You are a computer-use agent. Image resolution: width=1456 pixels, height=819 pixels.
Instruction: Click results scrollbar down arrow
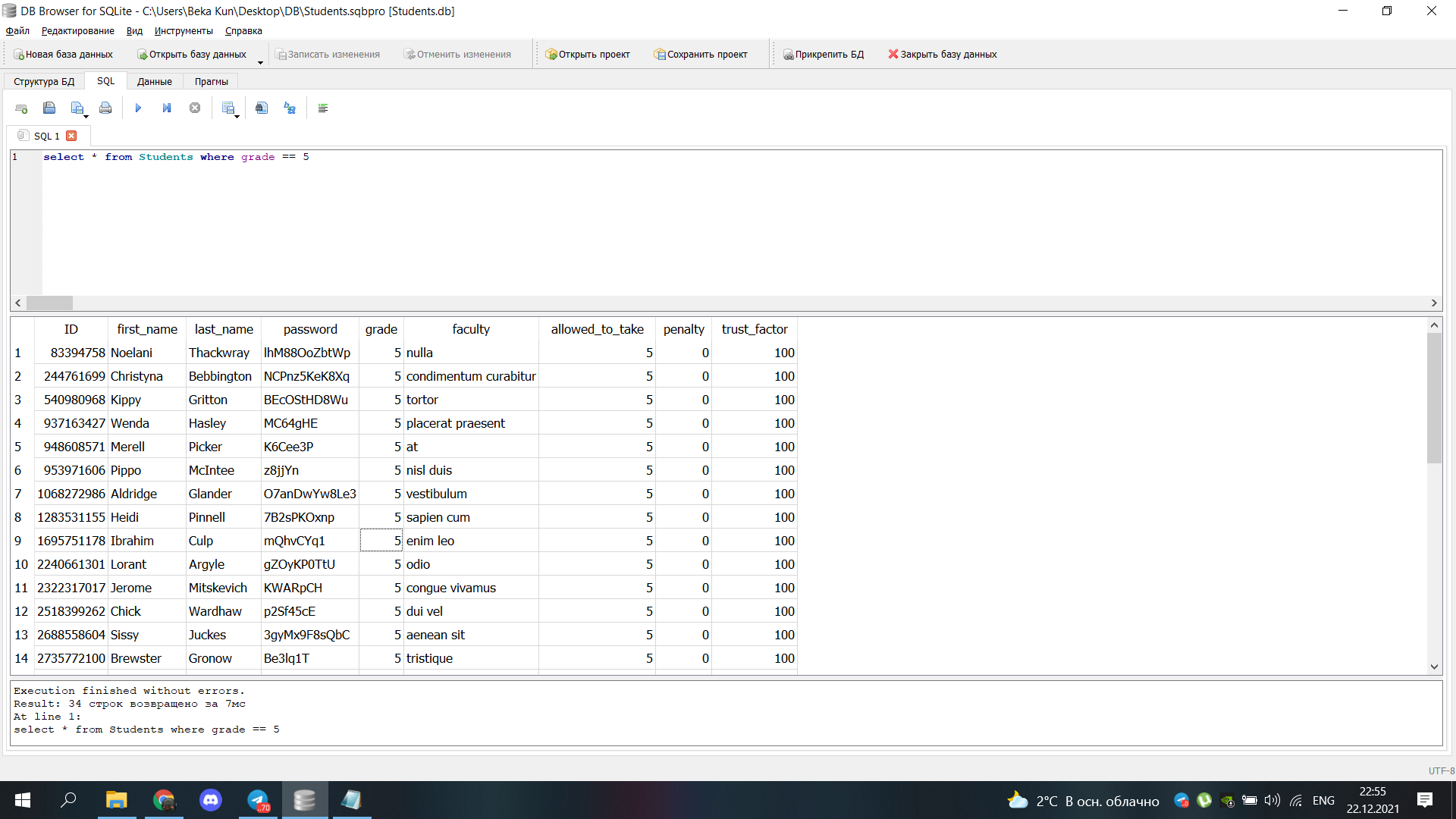pyautogui.click(x=1434, y=667)
